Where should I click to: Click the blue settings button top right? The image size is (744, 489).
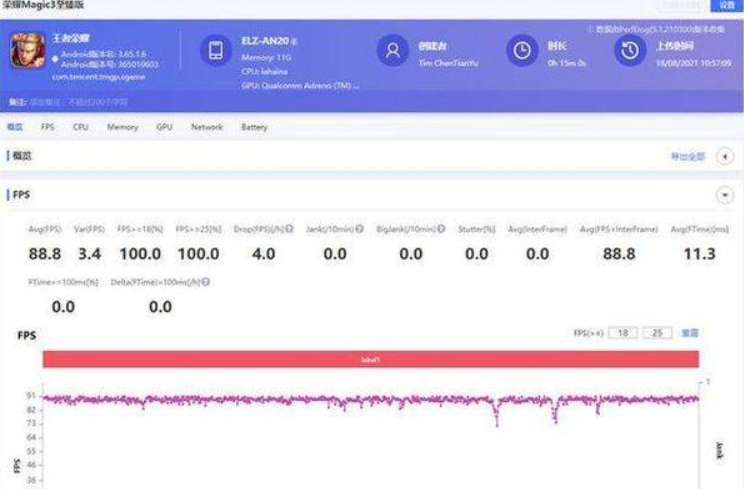(x=726, y=5)
